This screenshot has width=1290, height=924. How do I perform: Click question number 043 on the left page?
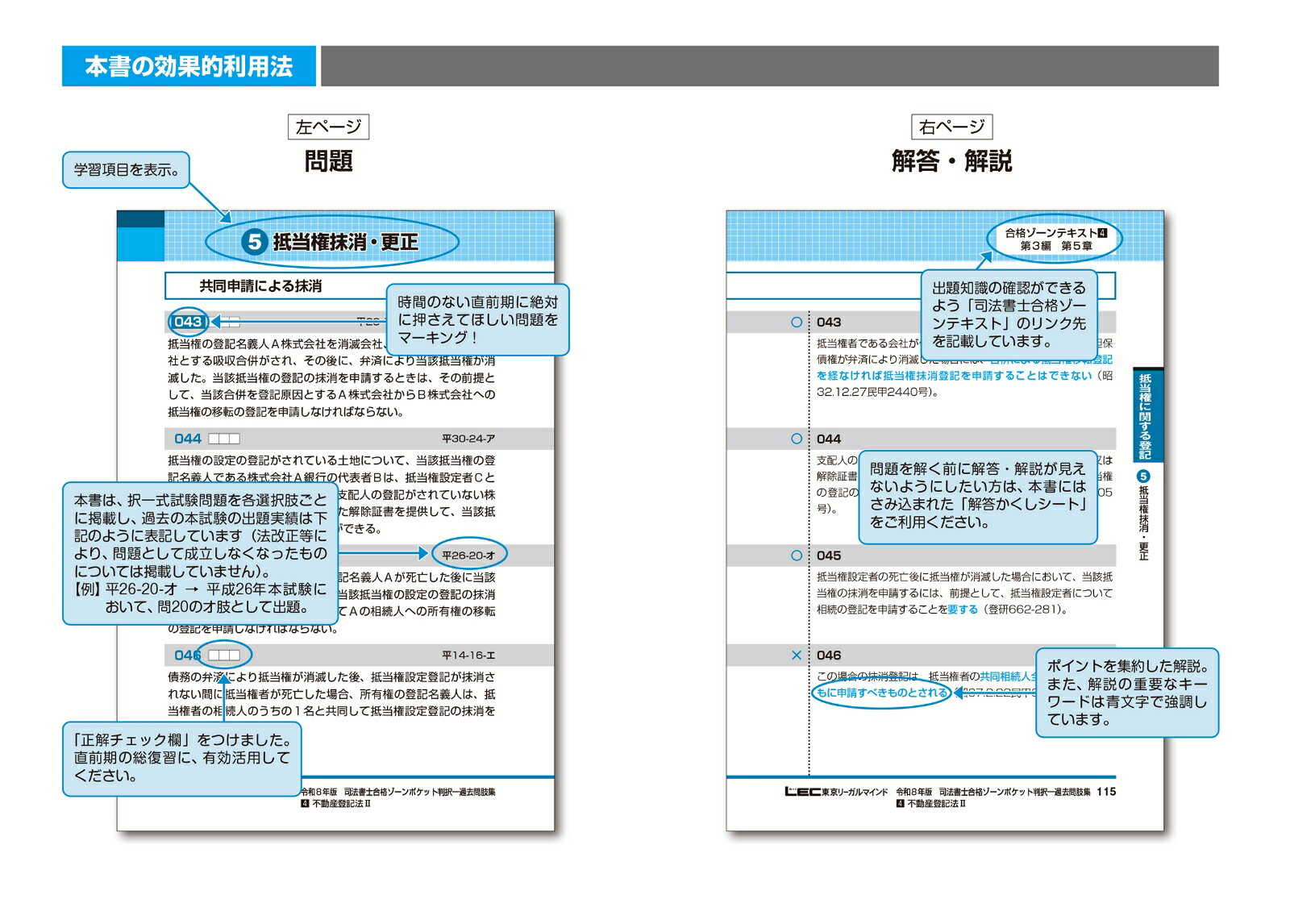(x=188, y=322)
